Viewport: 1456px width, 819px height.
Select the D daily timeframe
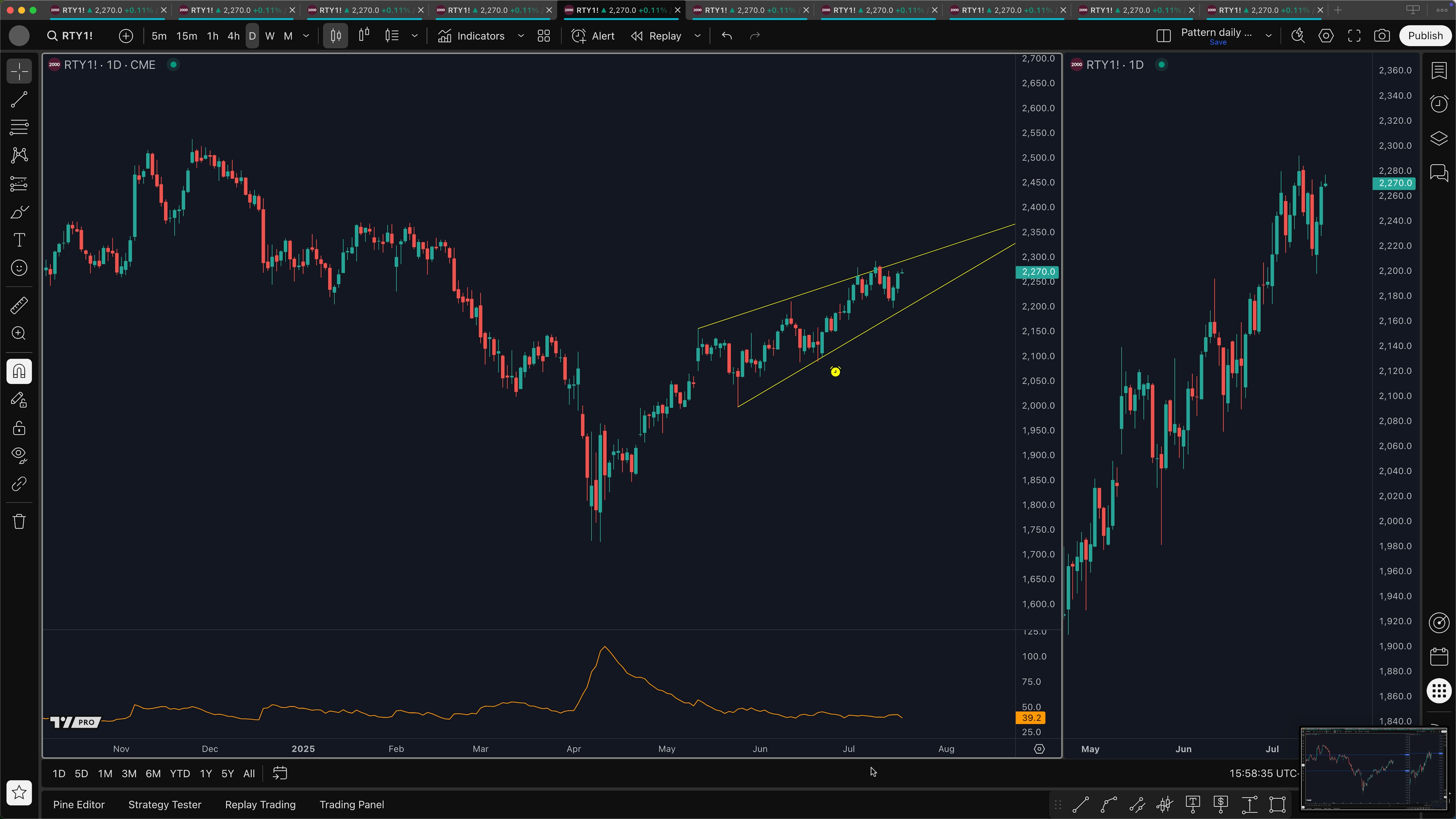click(x=252, y=36)
